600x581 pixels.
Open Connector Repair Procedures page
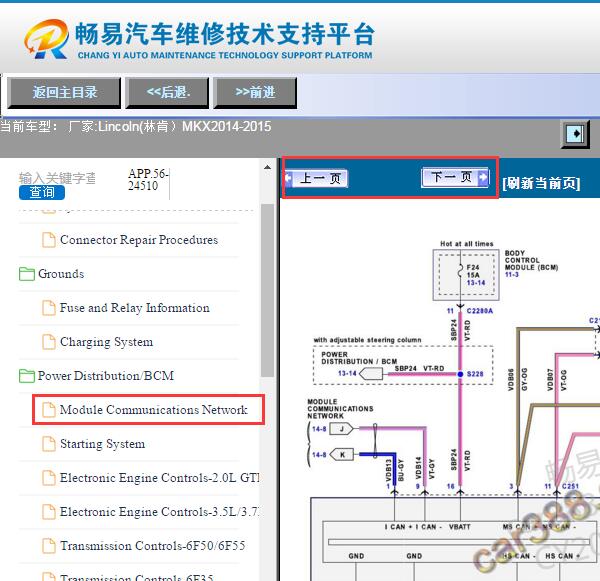click(x=139, y=240)
